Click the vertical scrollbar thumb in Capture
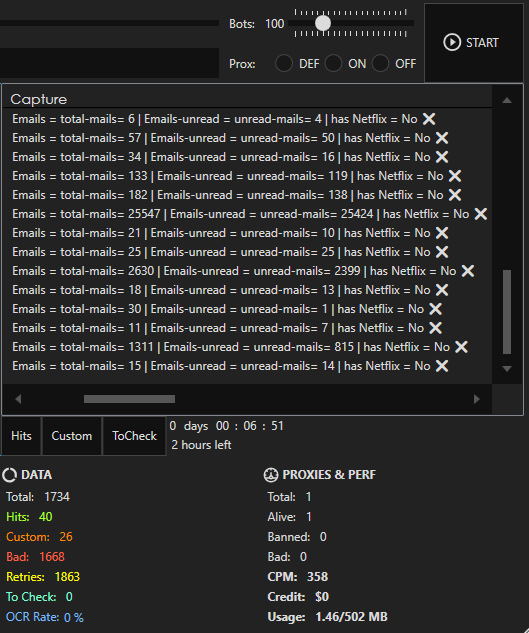 coord(507,312)
